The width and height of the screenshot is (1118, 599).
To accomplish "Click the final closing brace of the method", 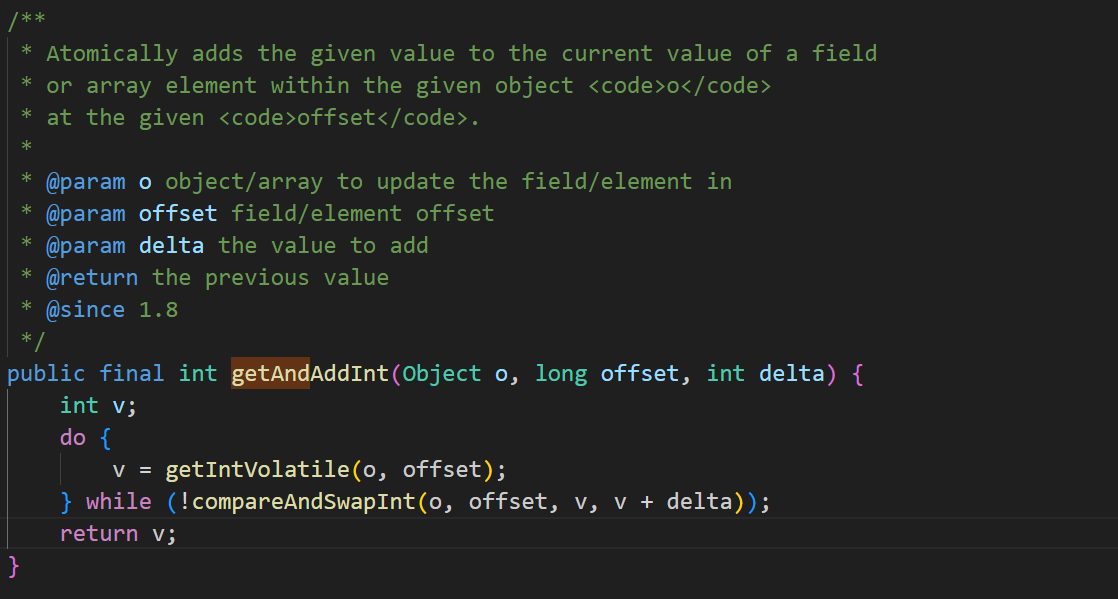I will coord(14,565).
